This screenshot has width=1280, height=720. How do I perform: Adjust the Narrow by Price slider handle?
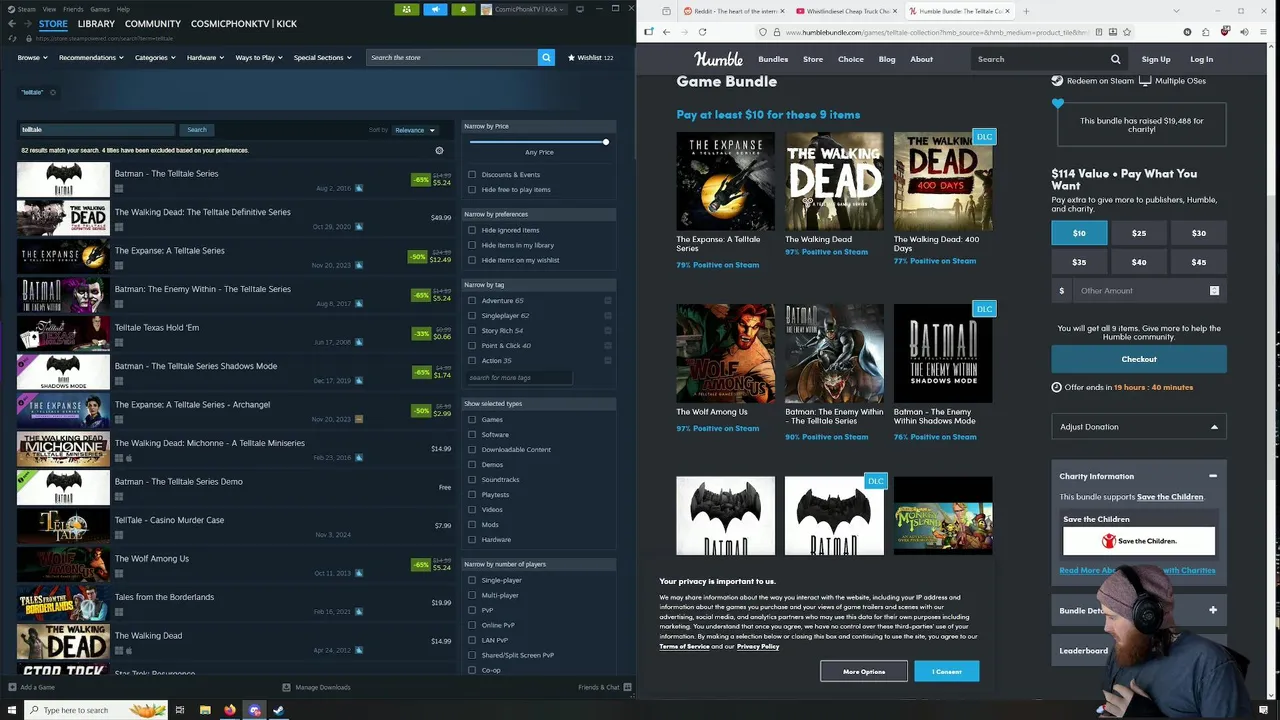[605, 142]
